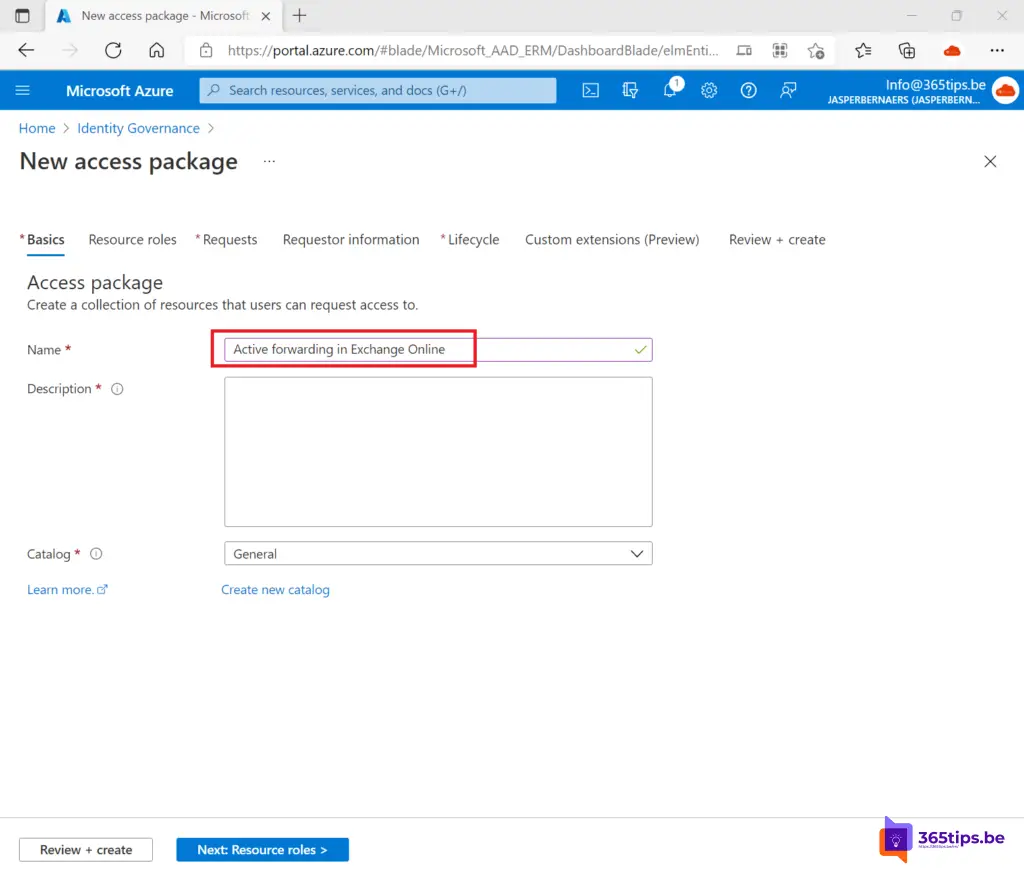Screen dimensions: 1024x878
Task: Click the Description text area
Action: 438,452
